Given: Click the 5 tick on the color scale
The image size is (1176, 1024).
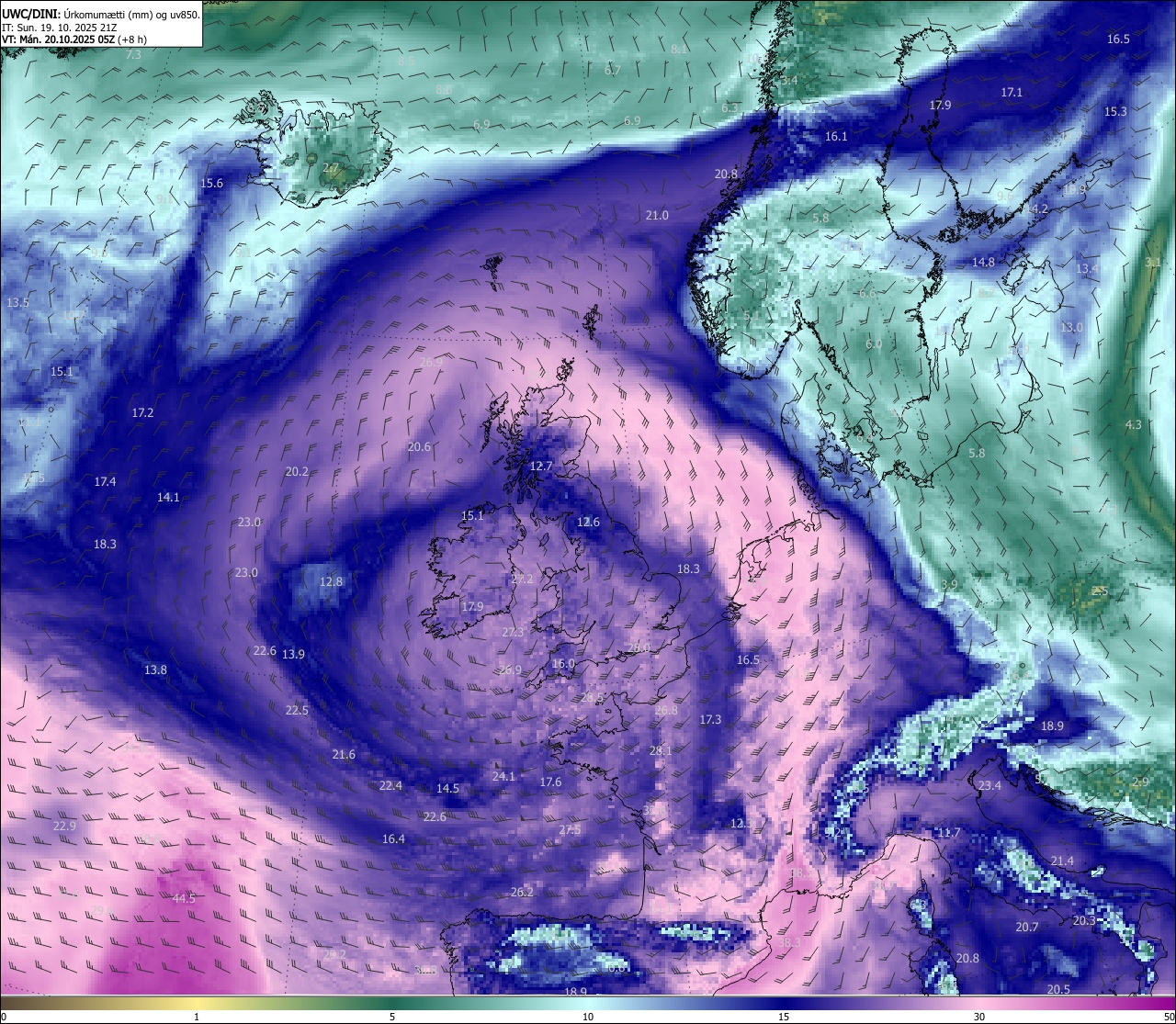Looking at the screenshot, I should [x=392, y=1017].
